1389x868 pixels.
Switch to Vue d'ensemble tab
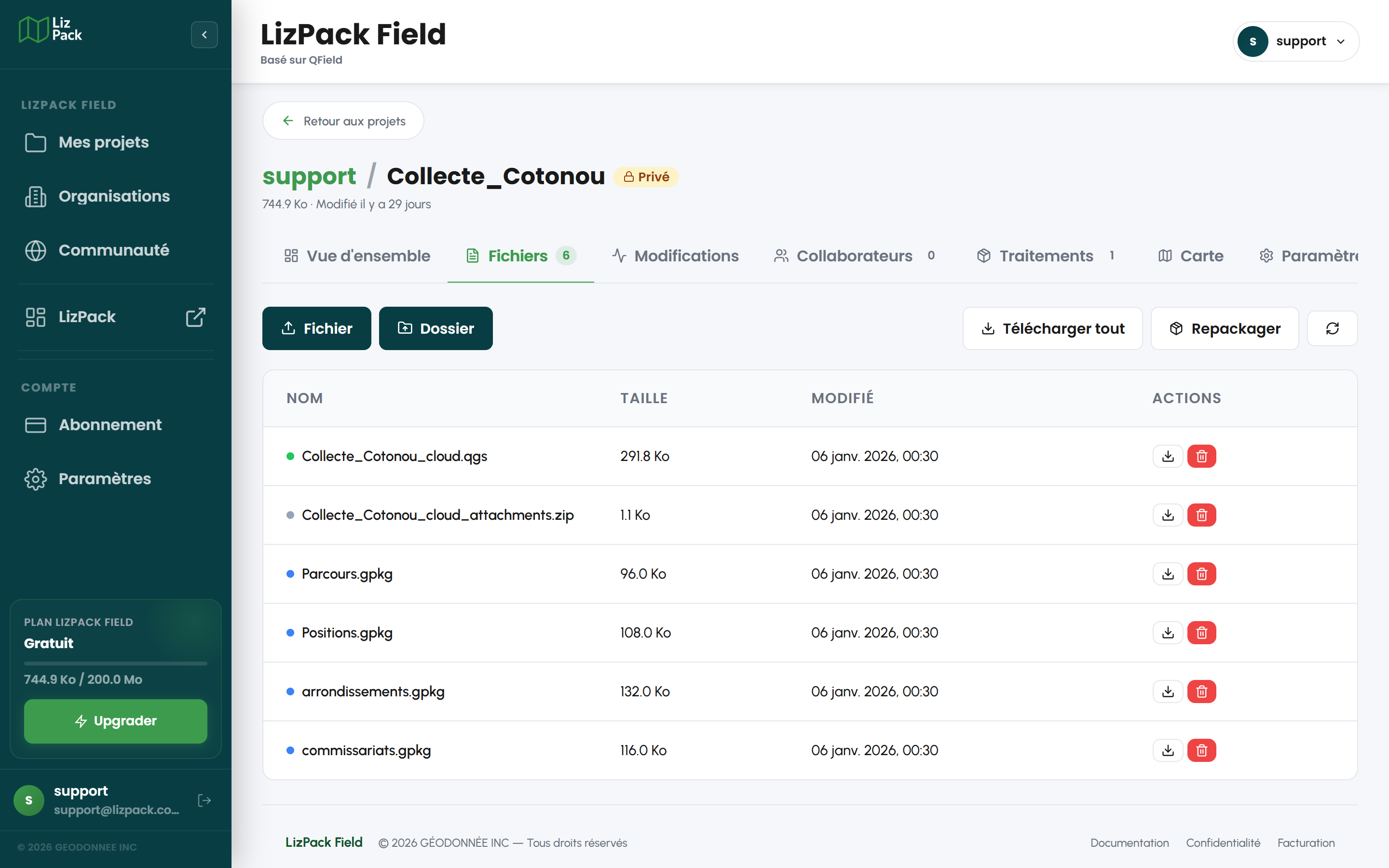pos(356,256)
